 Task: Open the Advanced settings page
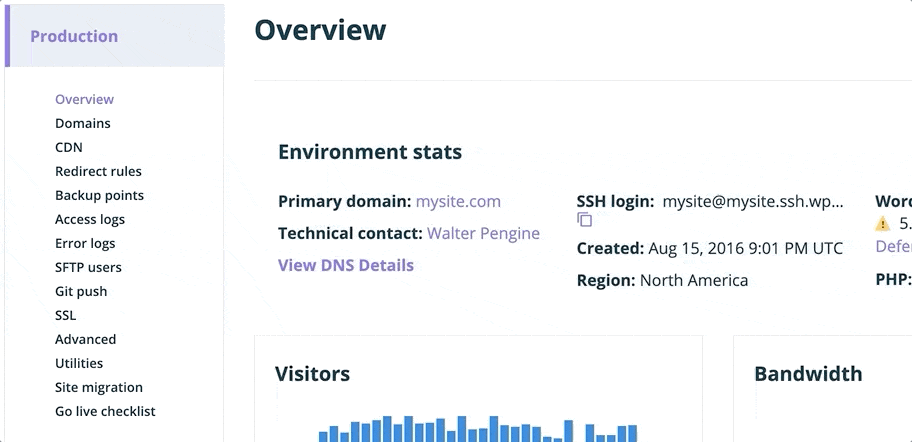[x=85, y=339]
